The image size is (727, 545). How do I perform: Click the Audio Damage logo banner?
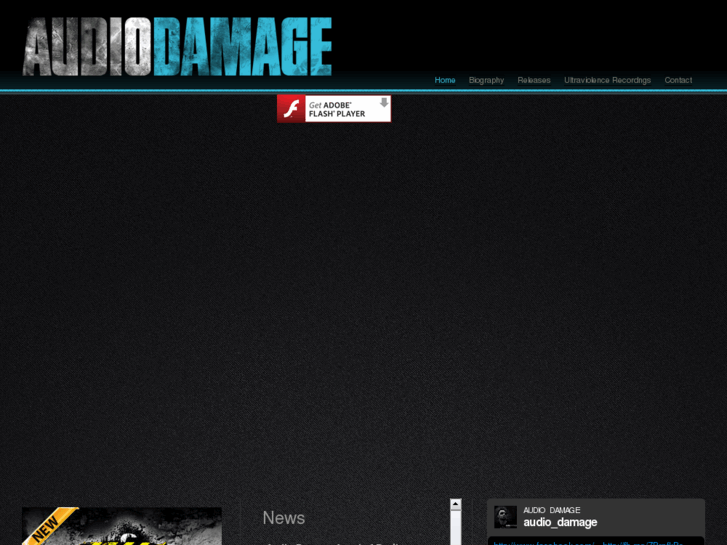(177, 46)
